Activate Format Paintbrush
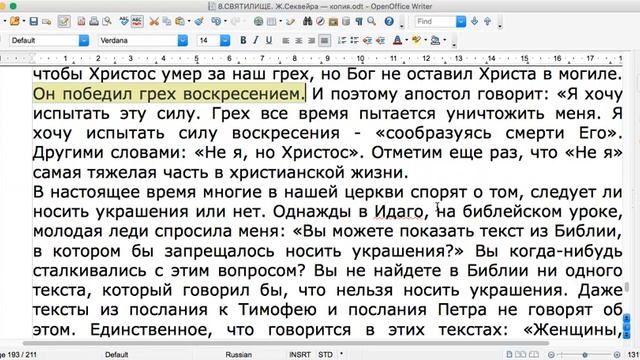 (199, 21)
